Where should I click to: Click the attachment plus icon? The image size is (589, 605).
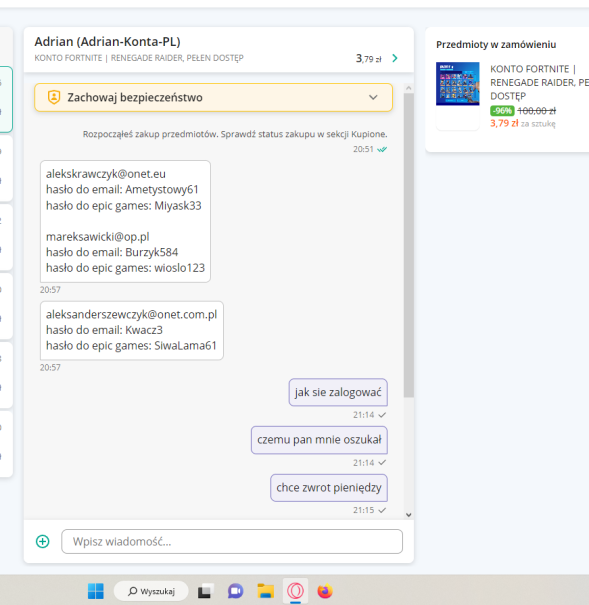coord(43,541)
